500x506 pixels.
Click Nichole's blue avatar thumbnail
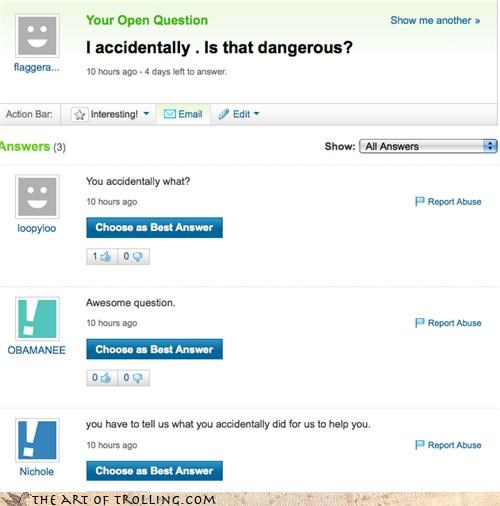(37, 440)
